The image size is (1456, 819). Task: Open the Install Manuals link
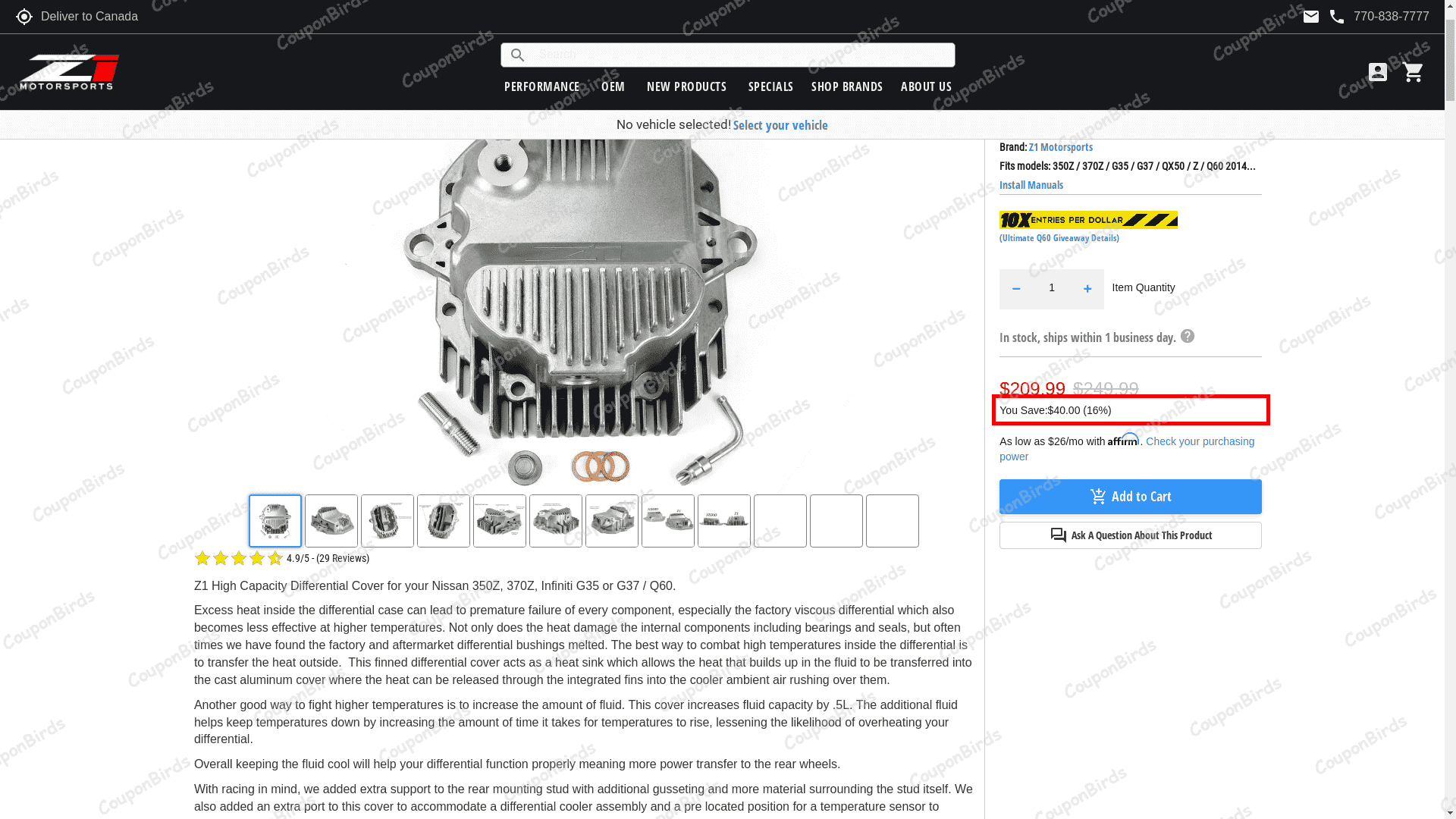1031,185
